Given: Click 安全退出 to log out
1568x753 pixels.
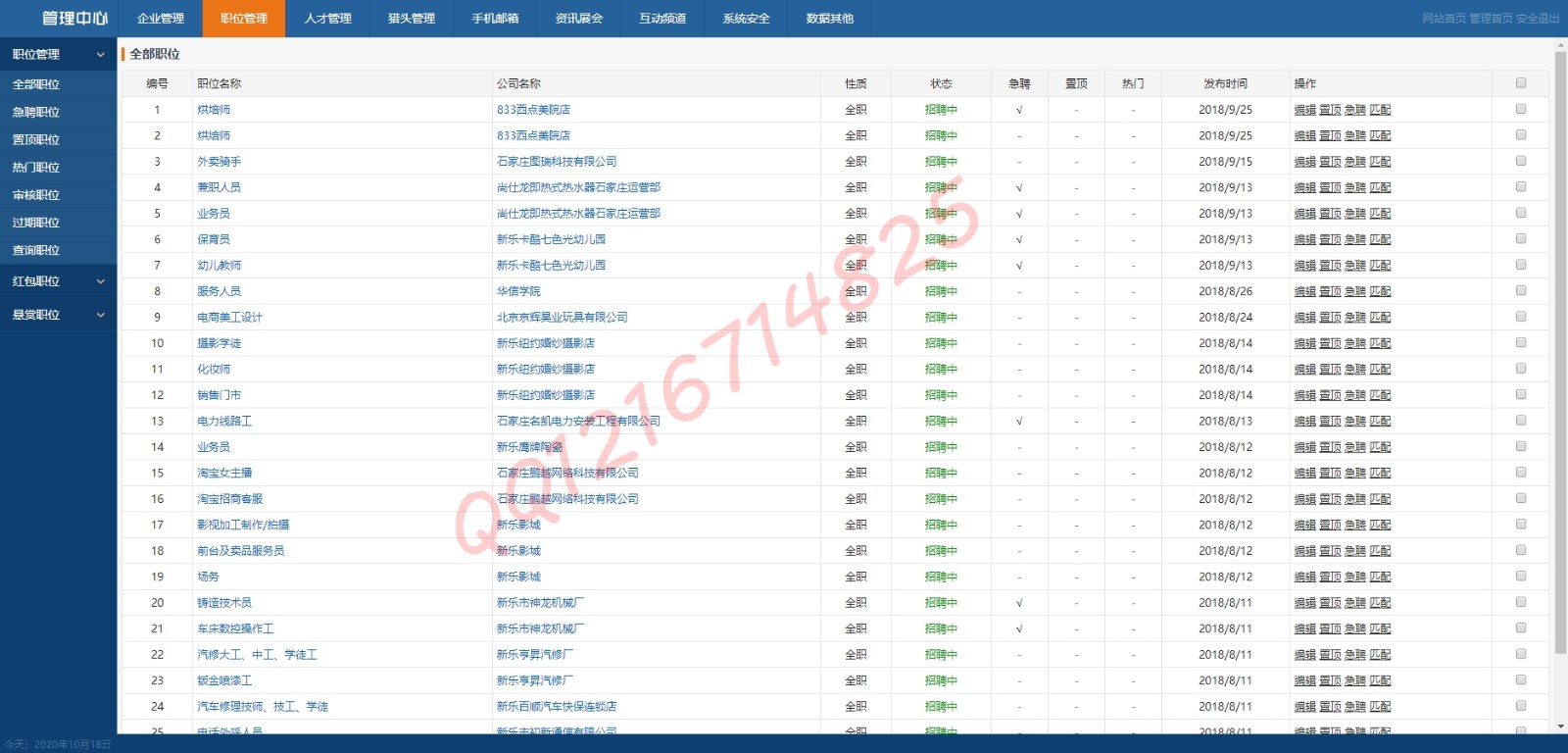Looking at the screenshot, I should [1538, 19].
